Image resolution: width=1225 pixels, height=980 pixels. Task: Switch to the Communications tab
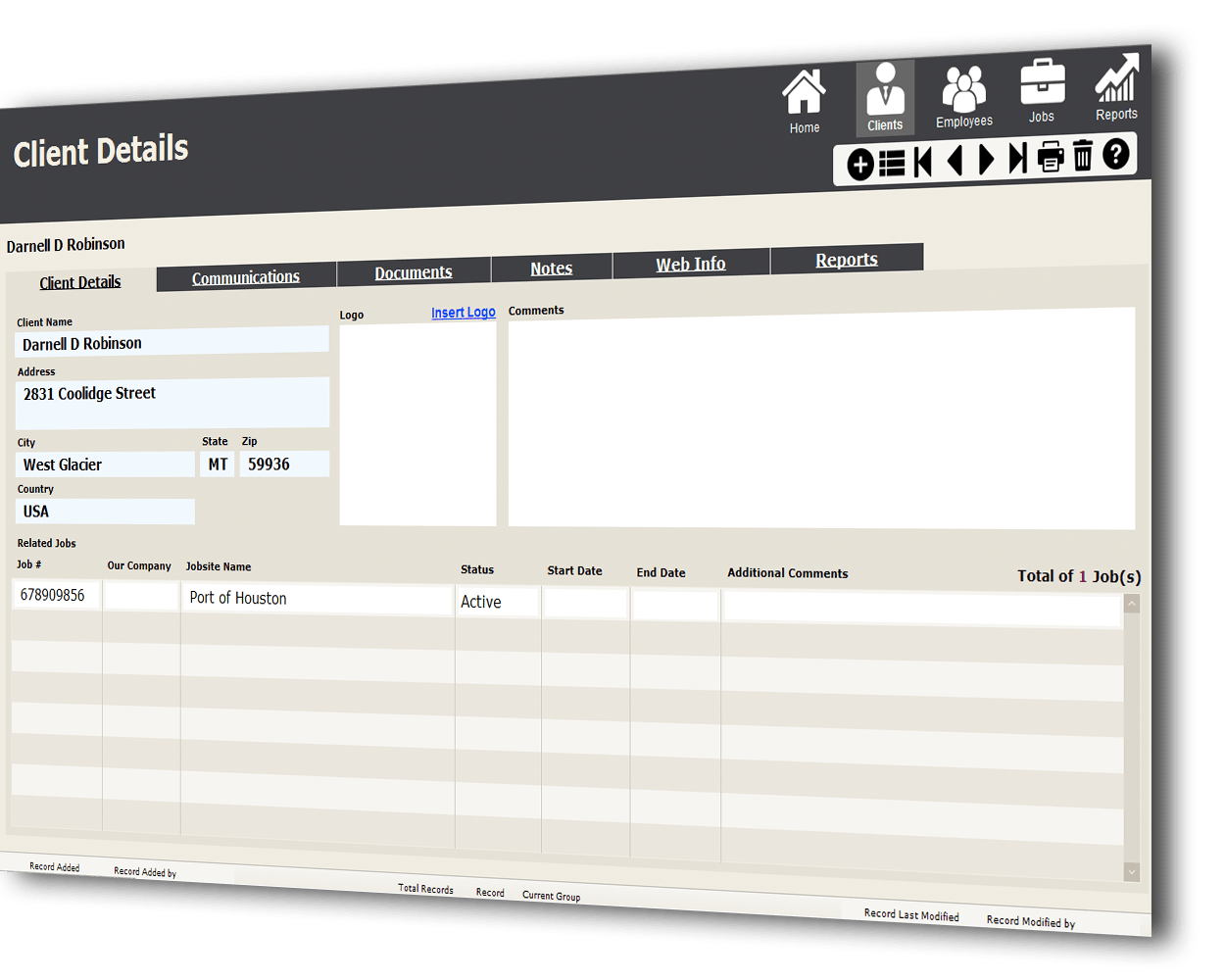[x=246, y=277]
